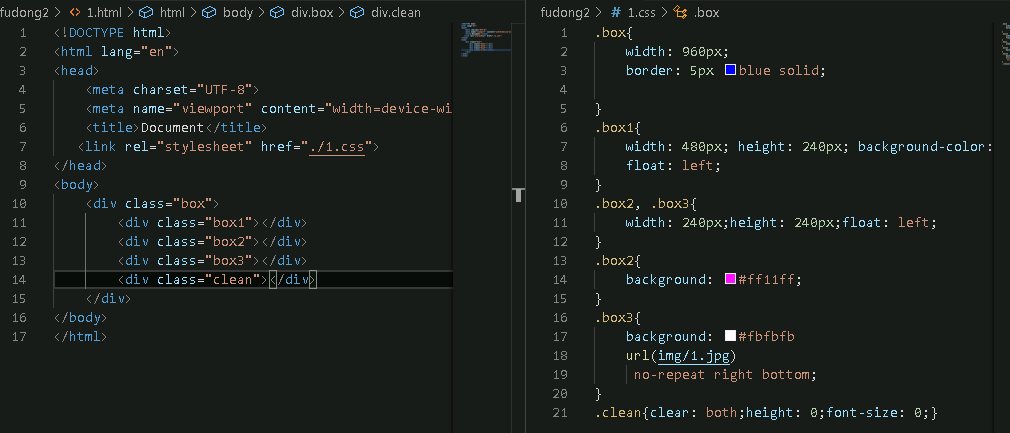The height and width of the screenshot is (433, 1010).
Task: Click the .box1 selector
Action: coord(615,128)
